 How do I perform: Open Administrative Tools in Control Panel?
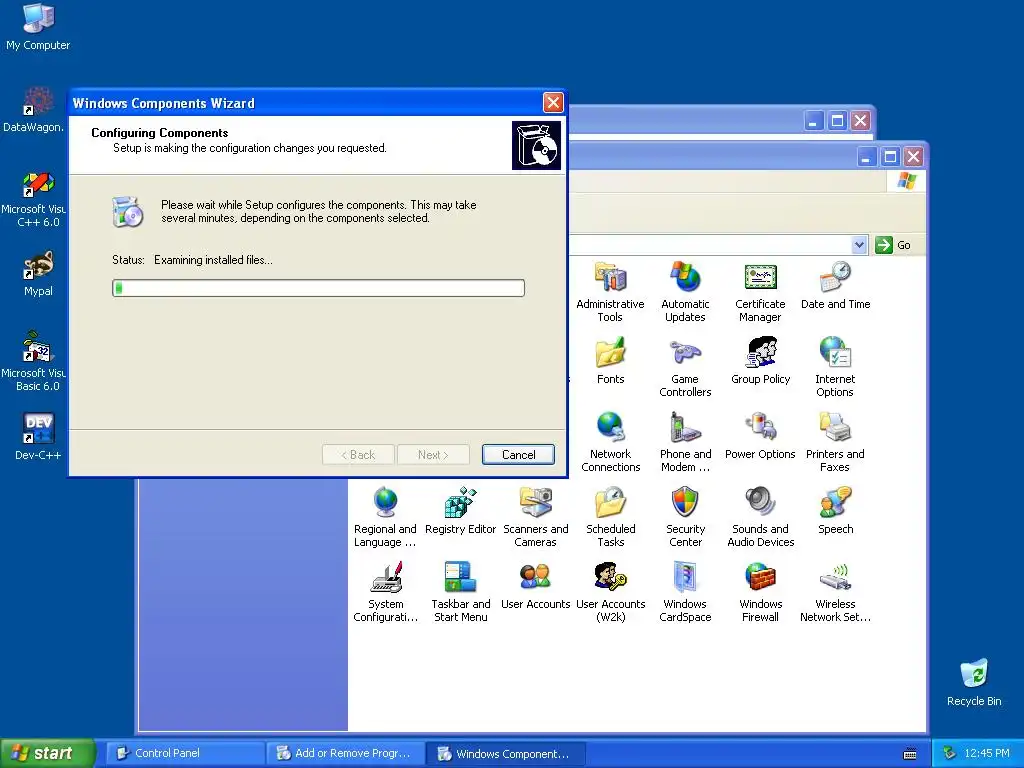(x=610, y=293)
